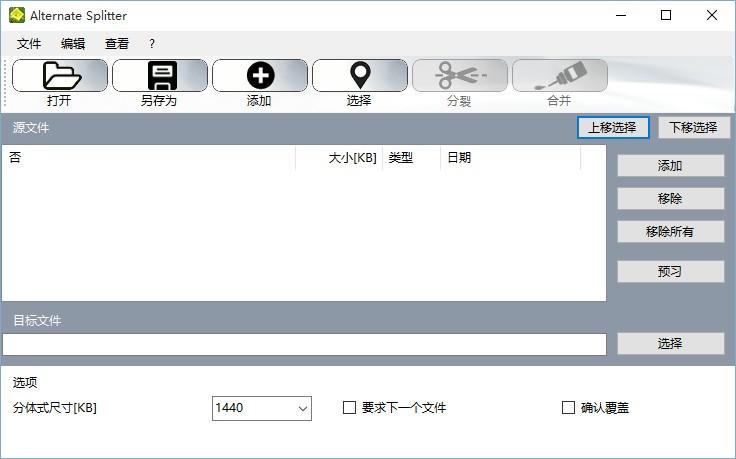Image resolution: width=736 pixels, height=459 pixels.
Task: Click the location pin Select icon
Action: [x=359, y=76]
